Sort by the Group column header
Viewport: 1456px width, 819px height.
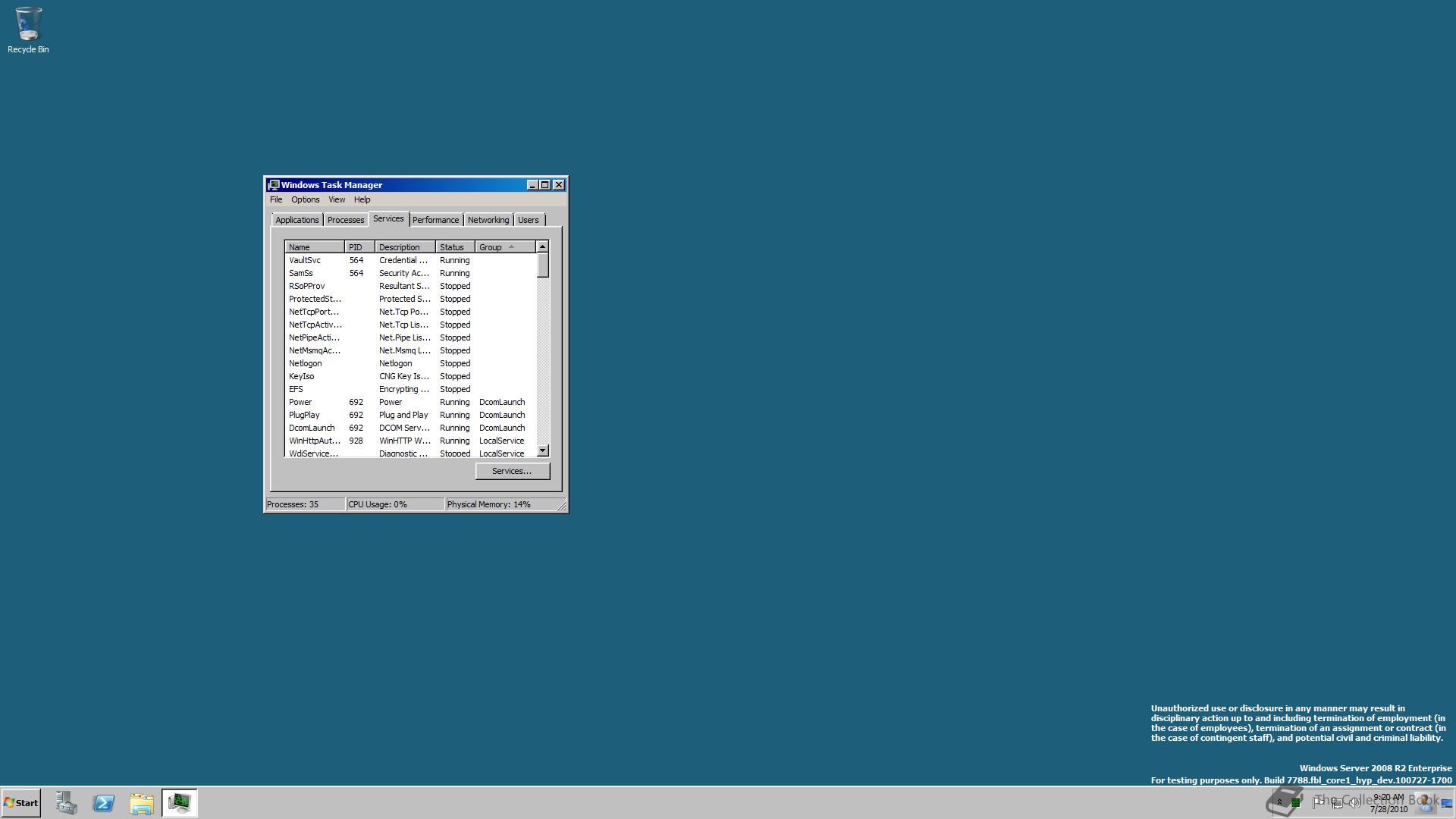coord(505,247)
